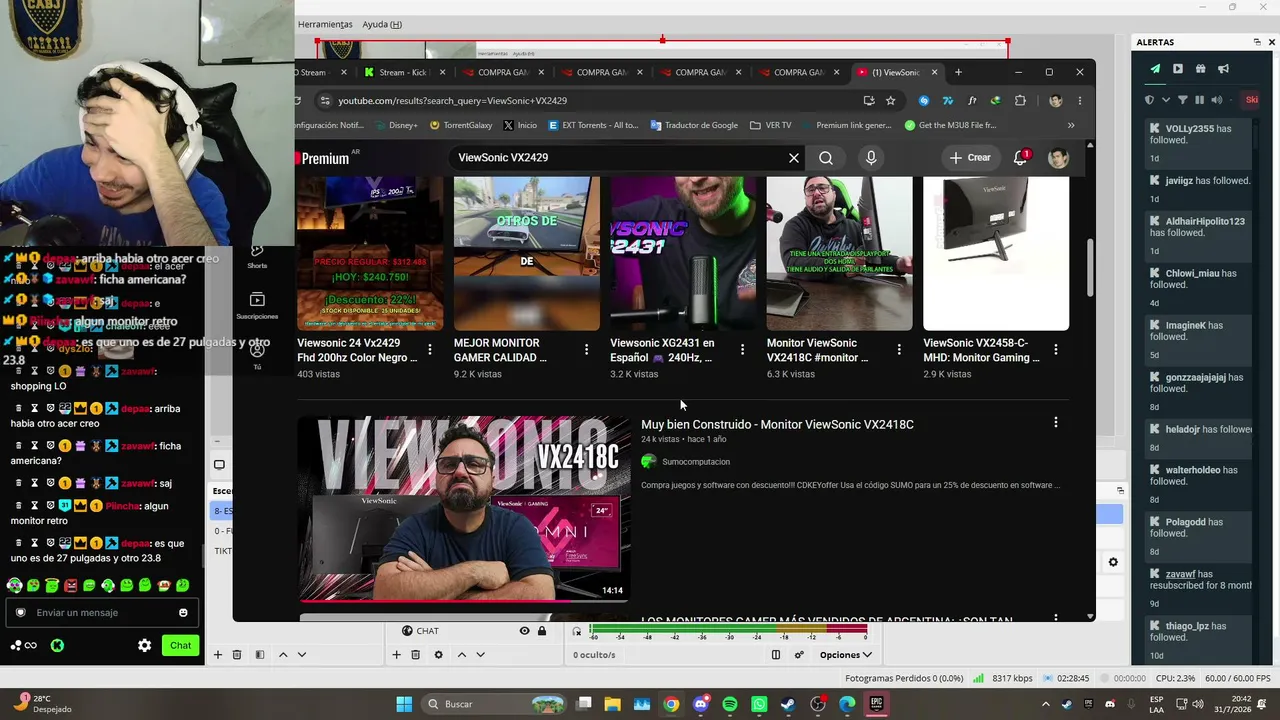Open the megaphone tab in Alertas panel
1280x720 pixels.
[x=1223, y=69]
